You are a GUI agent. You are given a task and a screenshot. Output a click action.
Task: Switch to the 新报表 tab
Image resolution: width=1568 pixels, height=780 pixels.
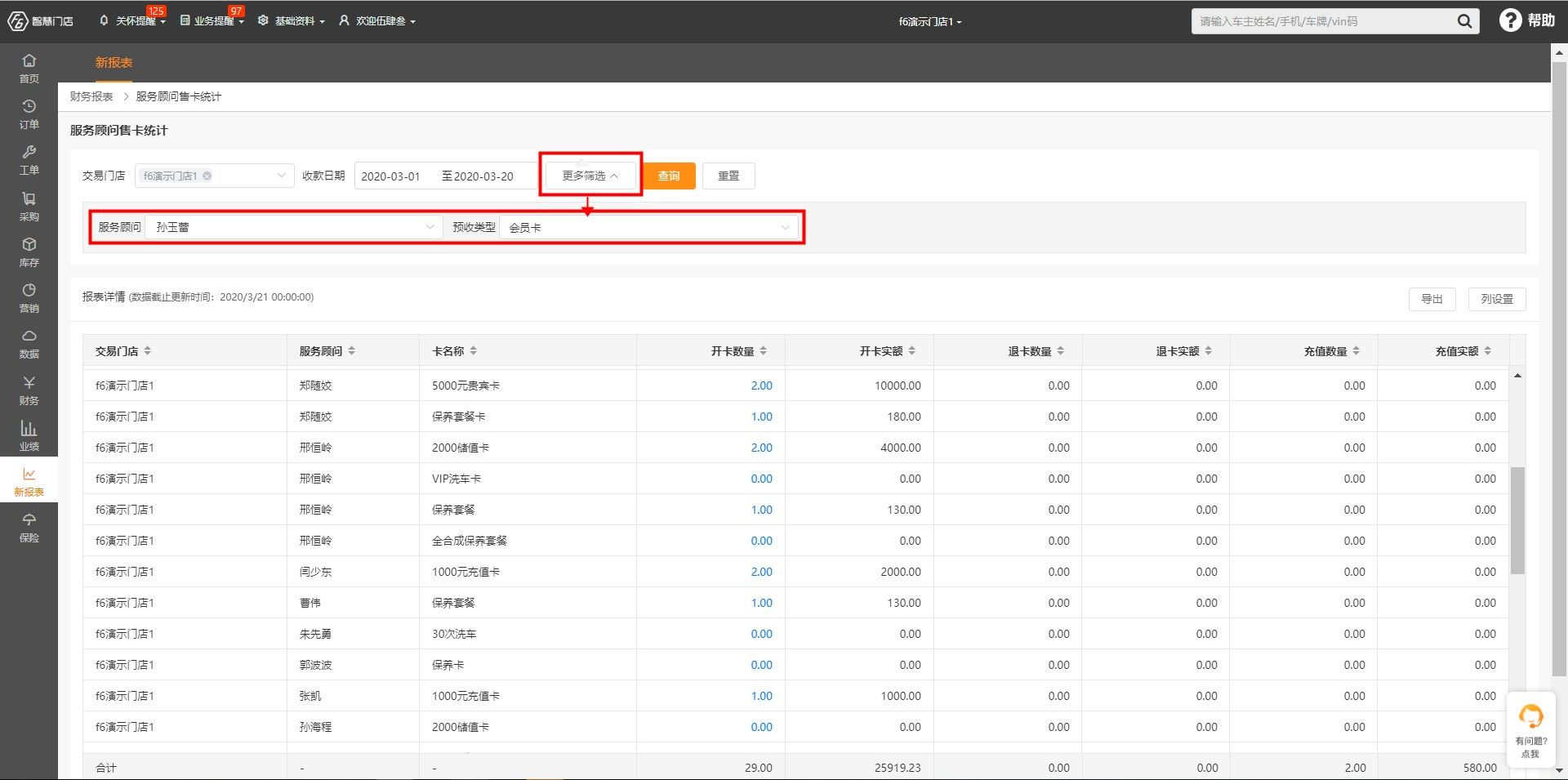coord(114,63)
